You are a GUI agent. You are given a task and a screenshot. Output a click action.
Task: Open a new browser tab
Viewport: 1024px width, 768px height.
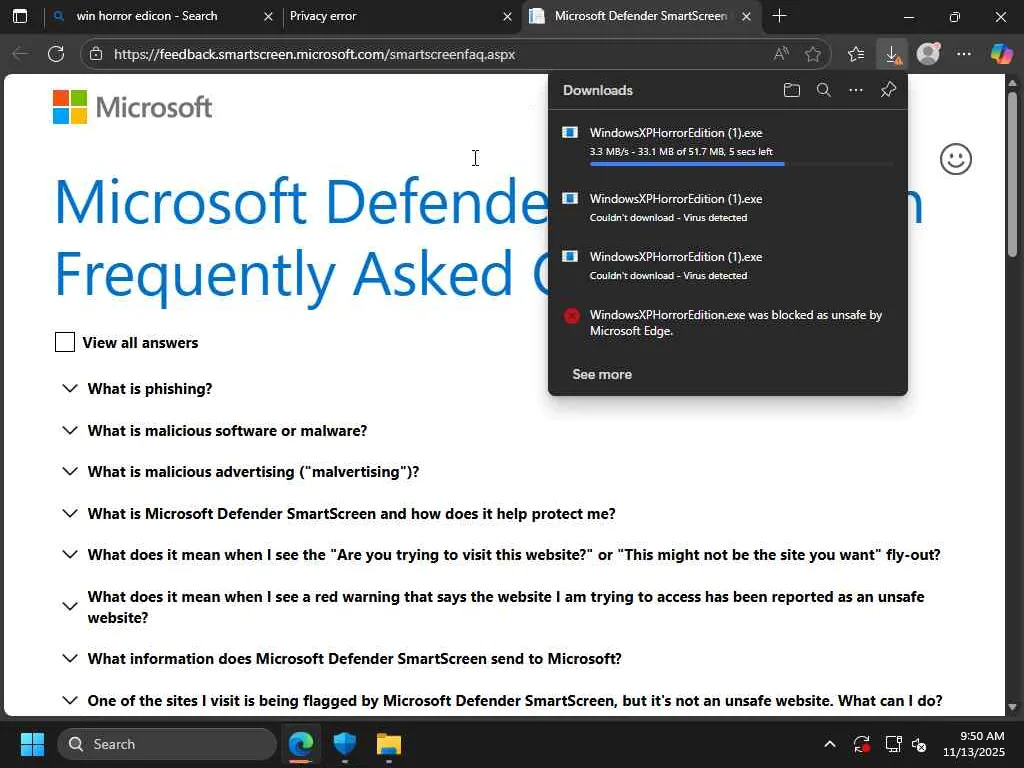point(779,16)
